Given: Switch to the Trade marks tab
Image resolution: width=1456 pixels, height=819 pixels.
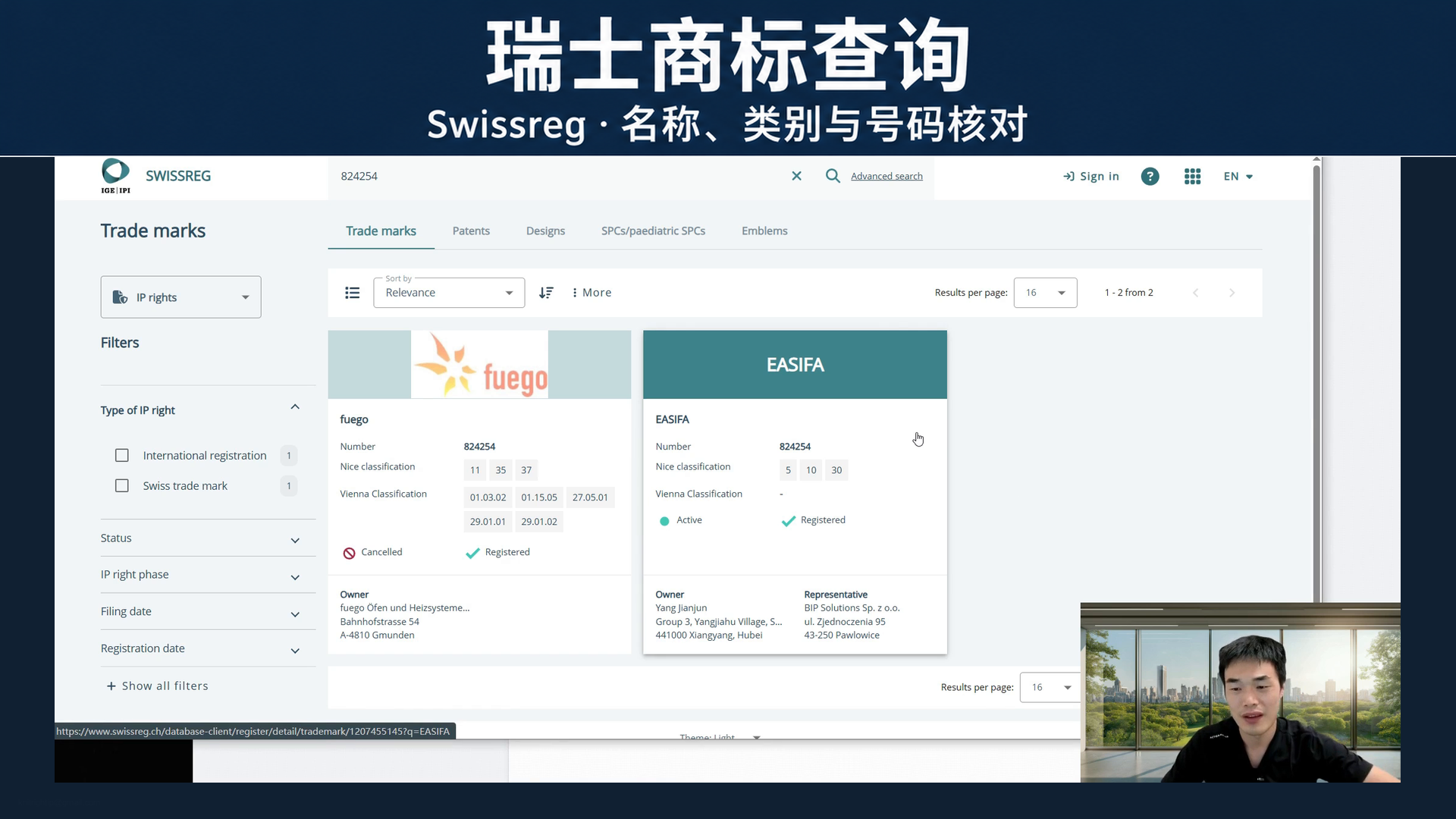Looking at the screenshot, I should [381, 231].
